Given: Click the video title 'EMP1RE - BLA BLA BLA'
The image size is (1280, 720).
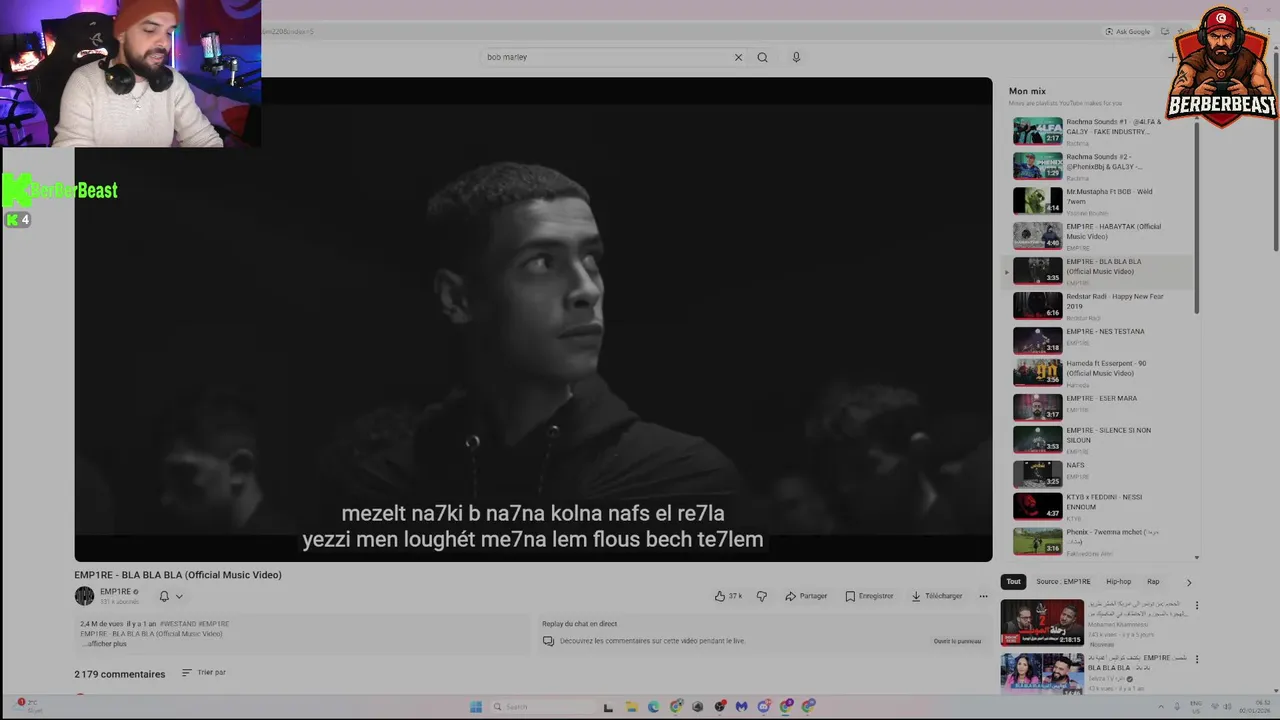Looking at the screenshot, I should tap(178, 575).
